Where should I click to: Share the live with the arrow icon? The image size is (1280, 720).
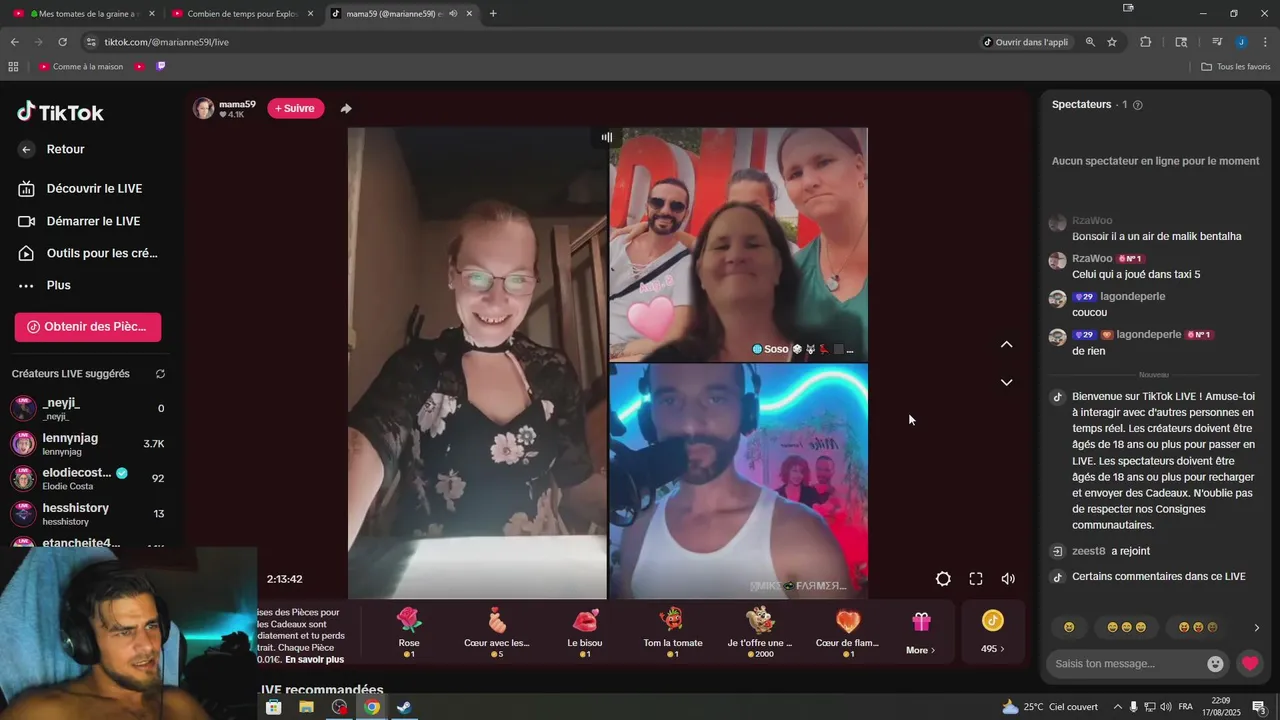coord(346,108)
